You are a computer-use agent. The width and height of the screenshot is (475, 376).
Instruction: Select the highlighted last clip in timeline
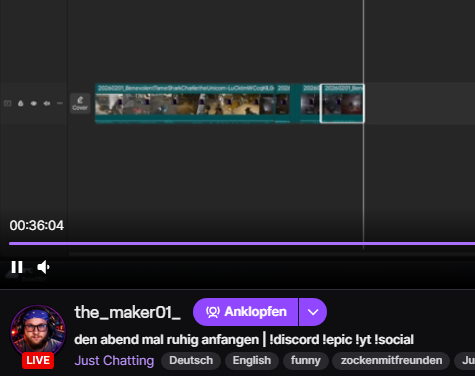click(x=342, y=103)
